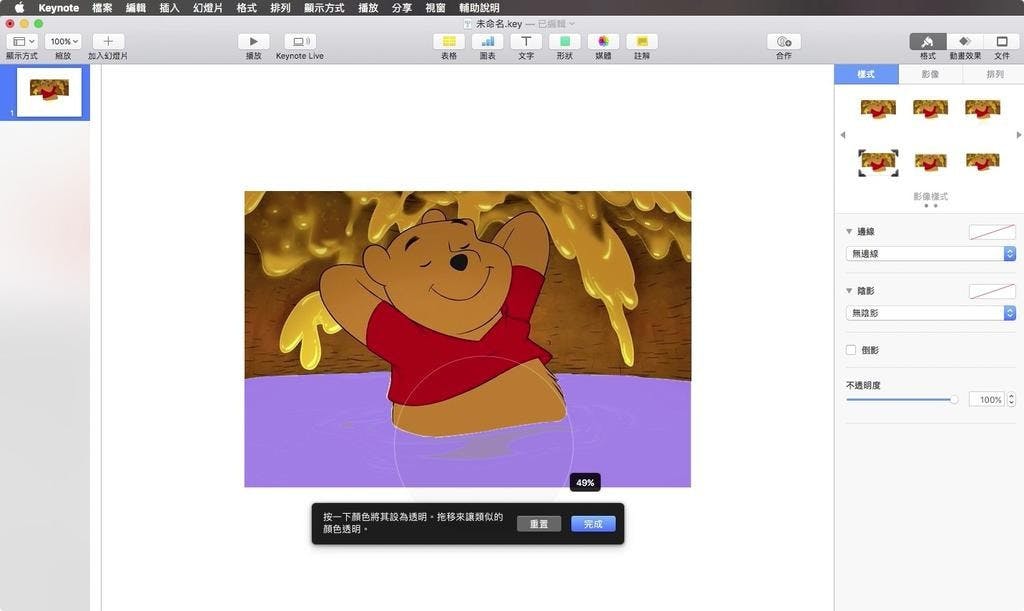1024x611 pixels.
Task: Open the Animate (動畫效果) inspector button
Action: (965, 41)
